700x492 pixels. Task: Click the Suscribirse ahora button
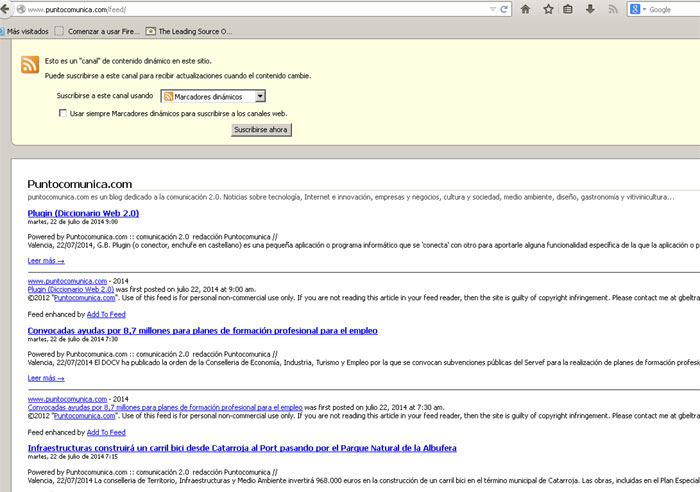tap(261, 130)
